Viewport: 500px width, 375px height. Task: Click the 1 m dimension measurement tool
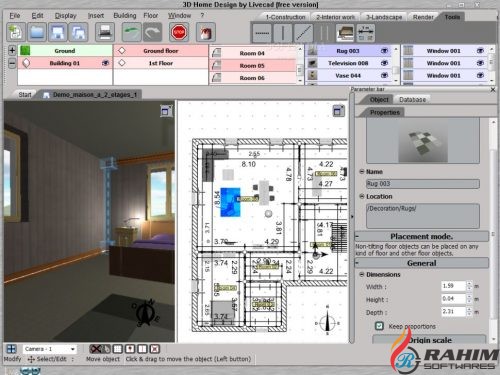(x=366, y=33)
